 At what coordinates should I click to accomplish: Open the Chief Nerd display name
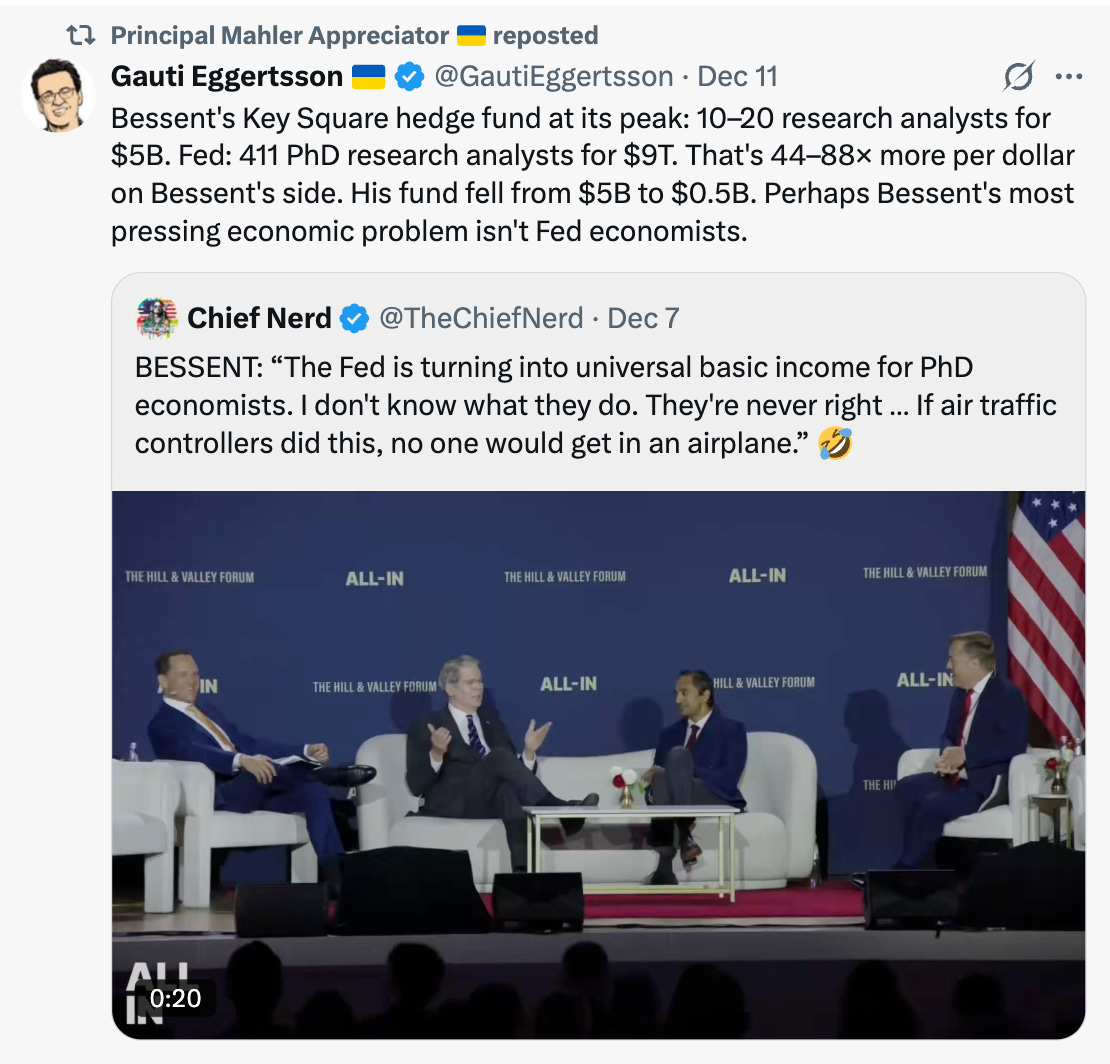pyautogui.click(x=259, y=318)
